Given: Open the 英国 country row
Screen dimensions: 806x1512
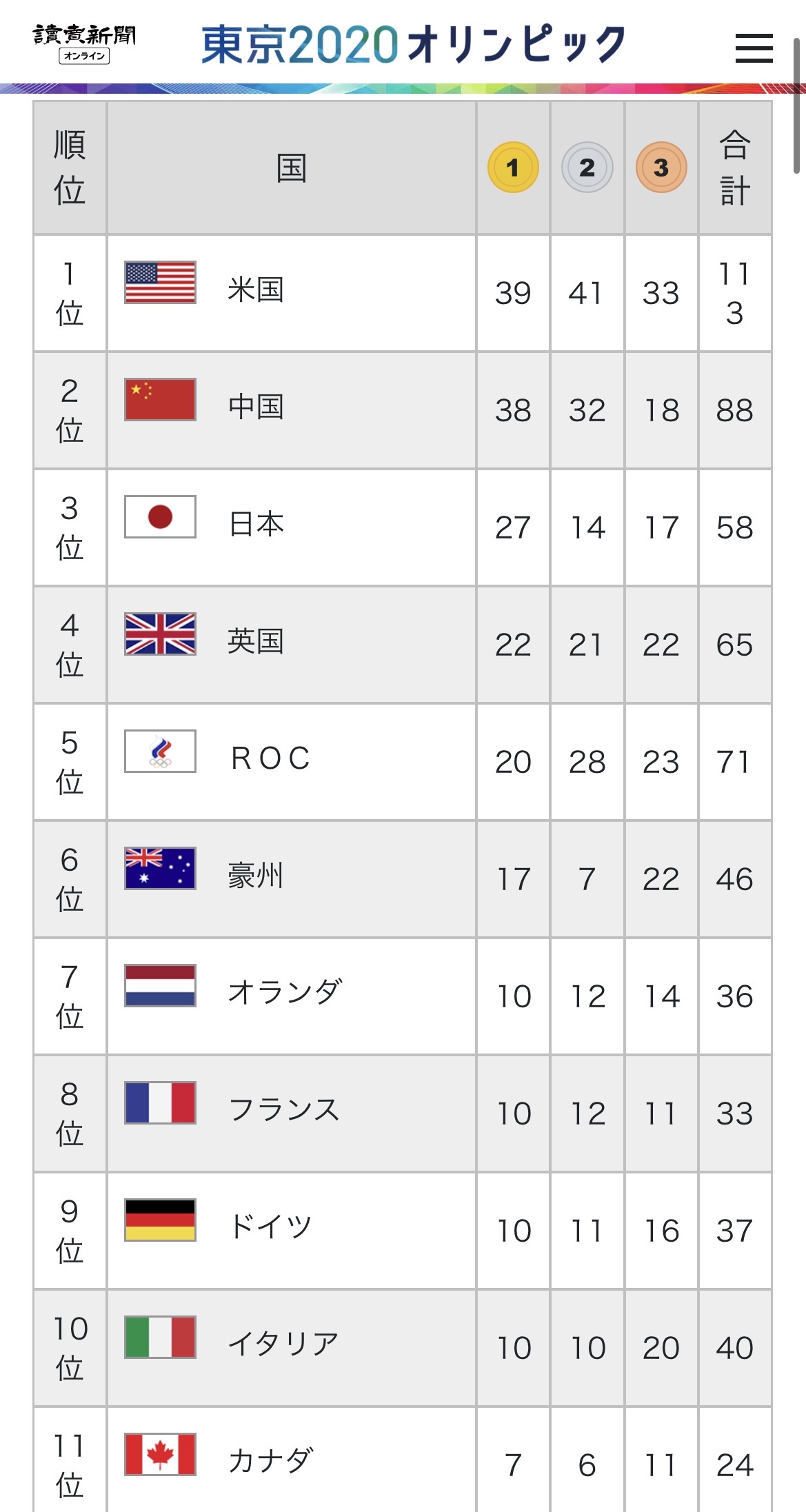Looking at the screenshot, I should [x=403, y=645].
